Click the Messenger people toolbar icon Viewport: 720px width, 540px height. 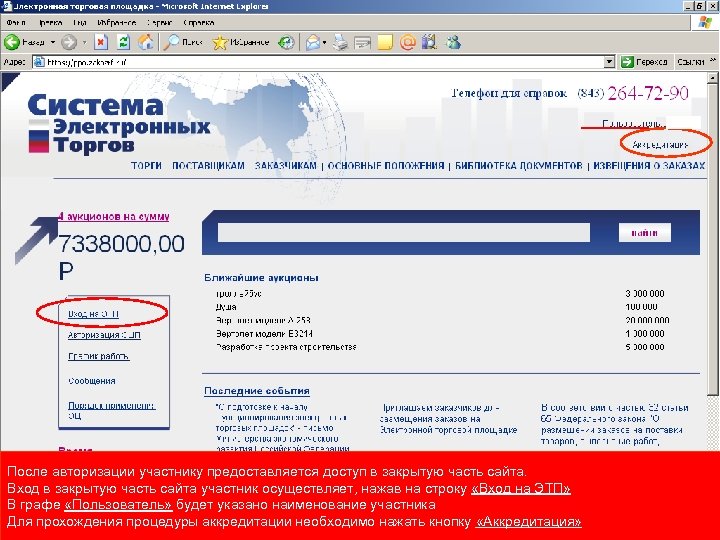pyautogui.click(x=453, y=42)
